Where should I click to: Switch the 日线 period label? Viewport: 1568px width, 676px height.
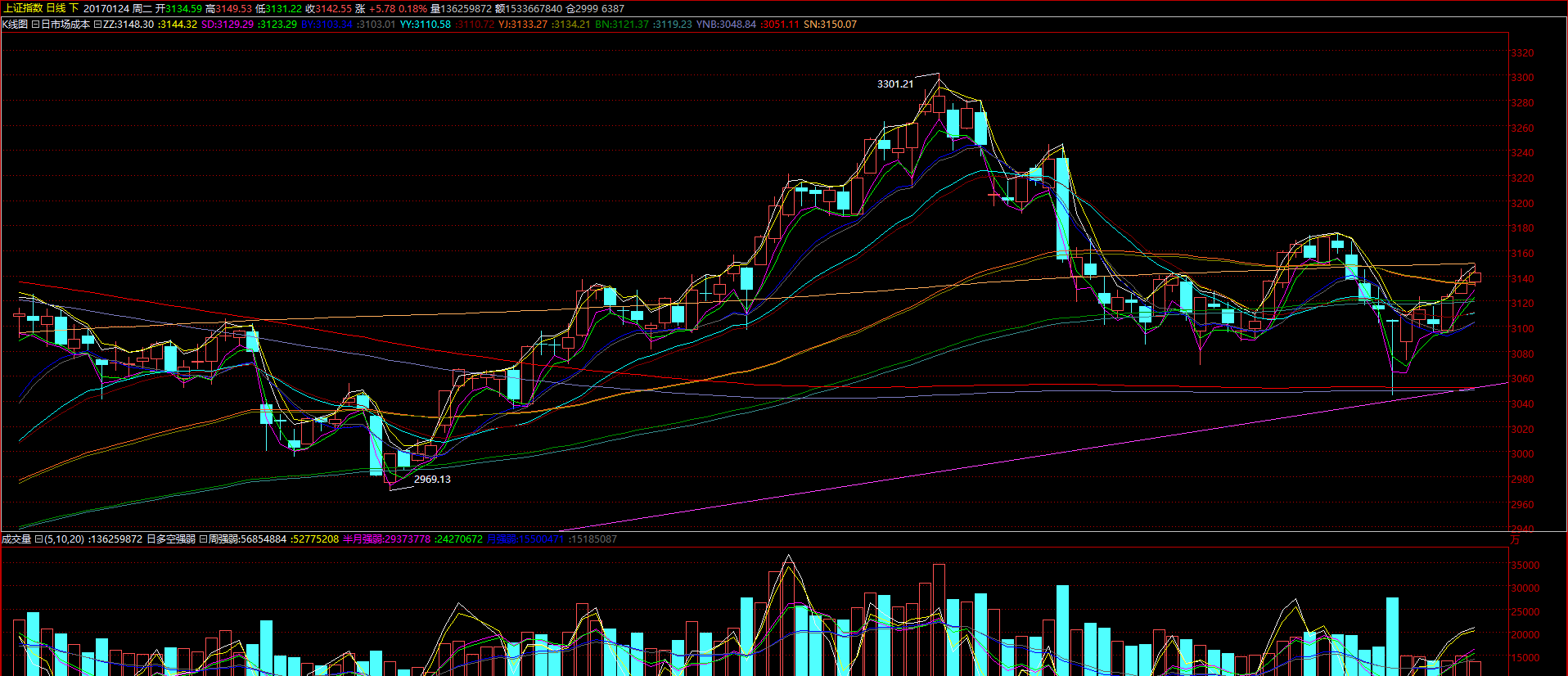coord(56,8)
